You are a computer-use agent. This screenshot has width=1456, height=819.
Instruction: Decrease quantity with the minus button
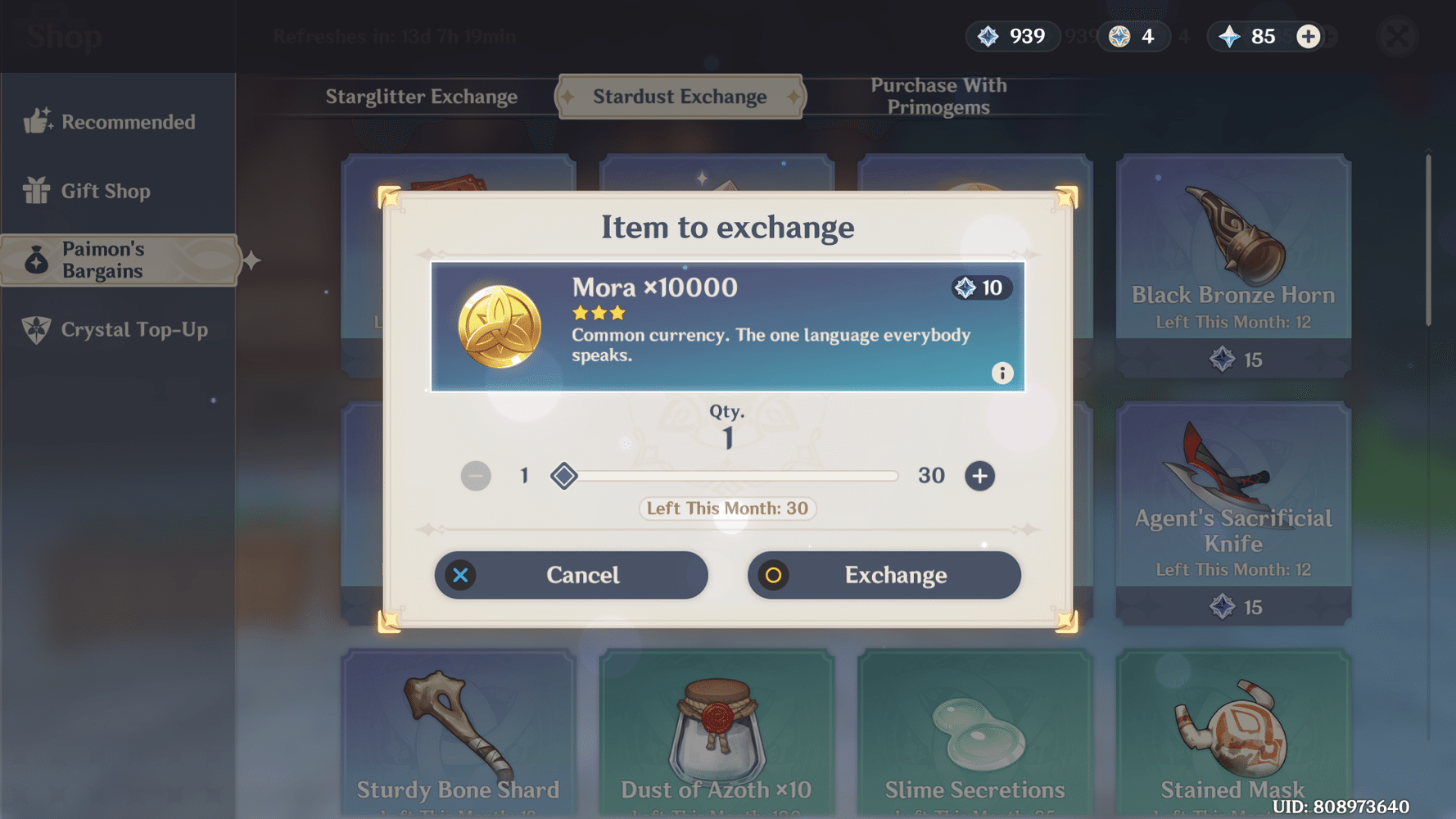click(x=476, y=476)
